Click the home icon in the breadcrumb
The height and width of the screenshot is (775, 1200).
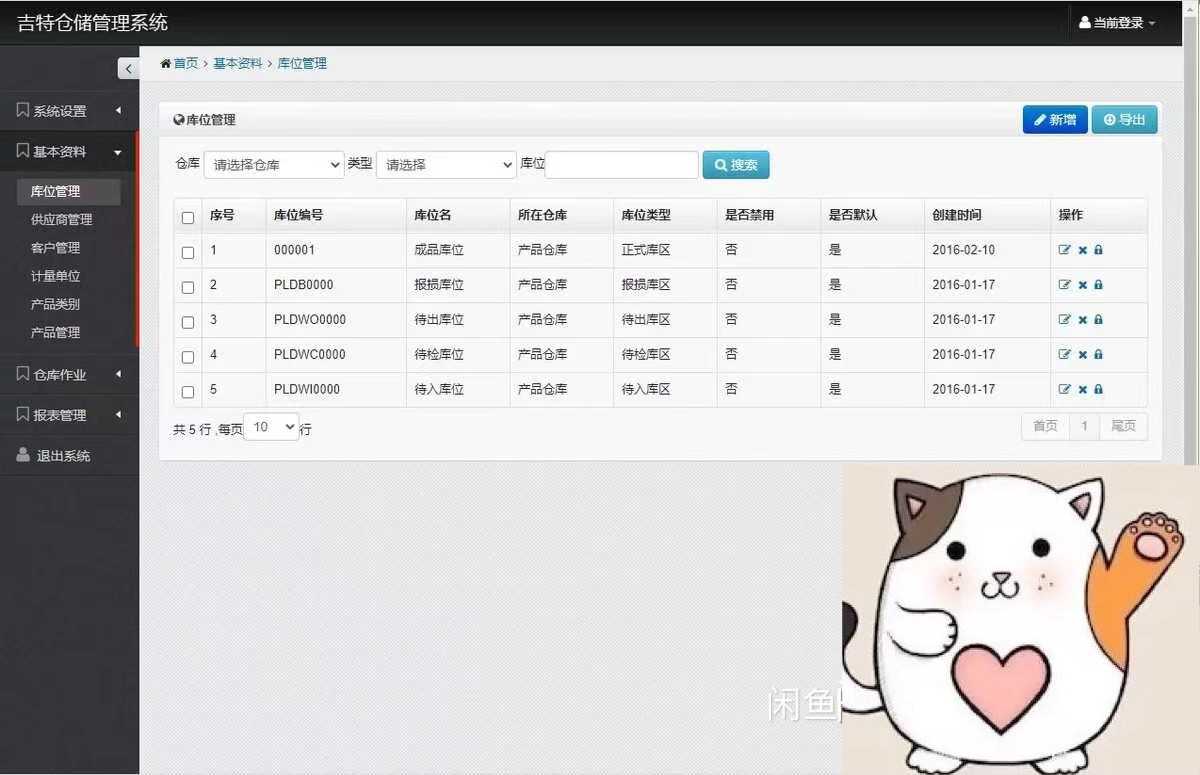[x=166, y=63]
